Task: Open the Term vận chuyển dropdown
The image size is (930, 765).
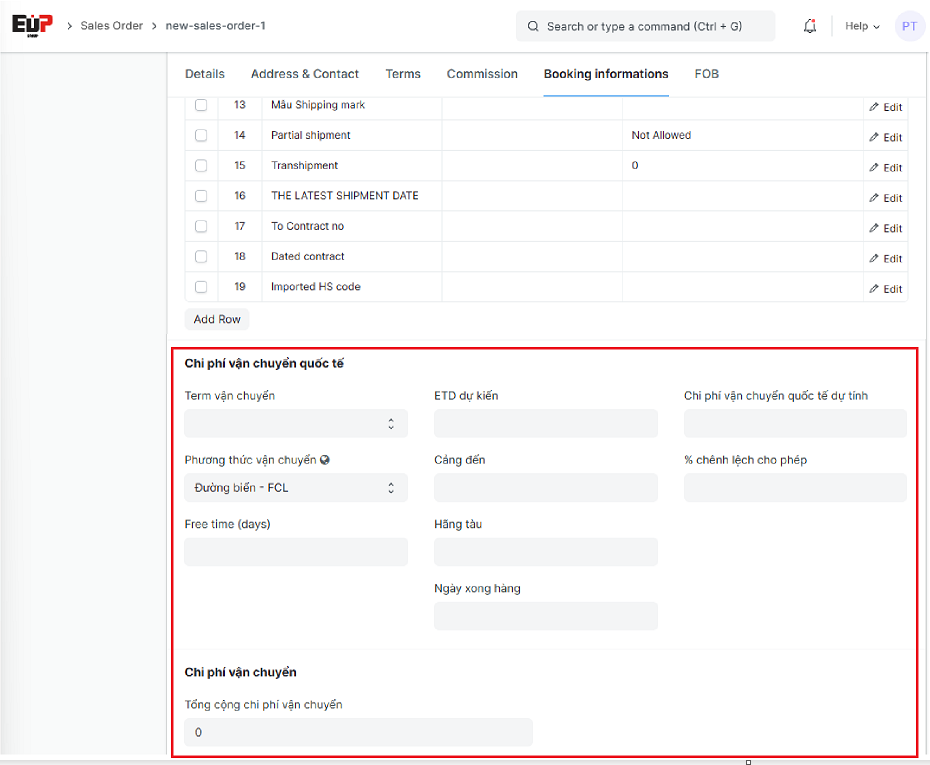Action: (x=296, y=424)
